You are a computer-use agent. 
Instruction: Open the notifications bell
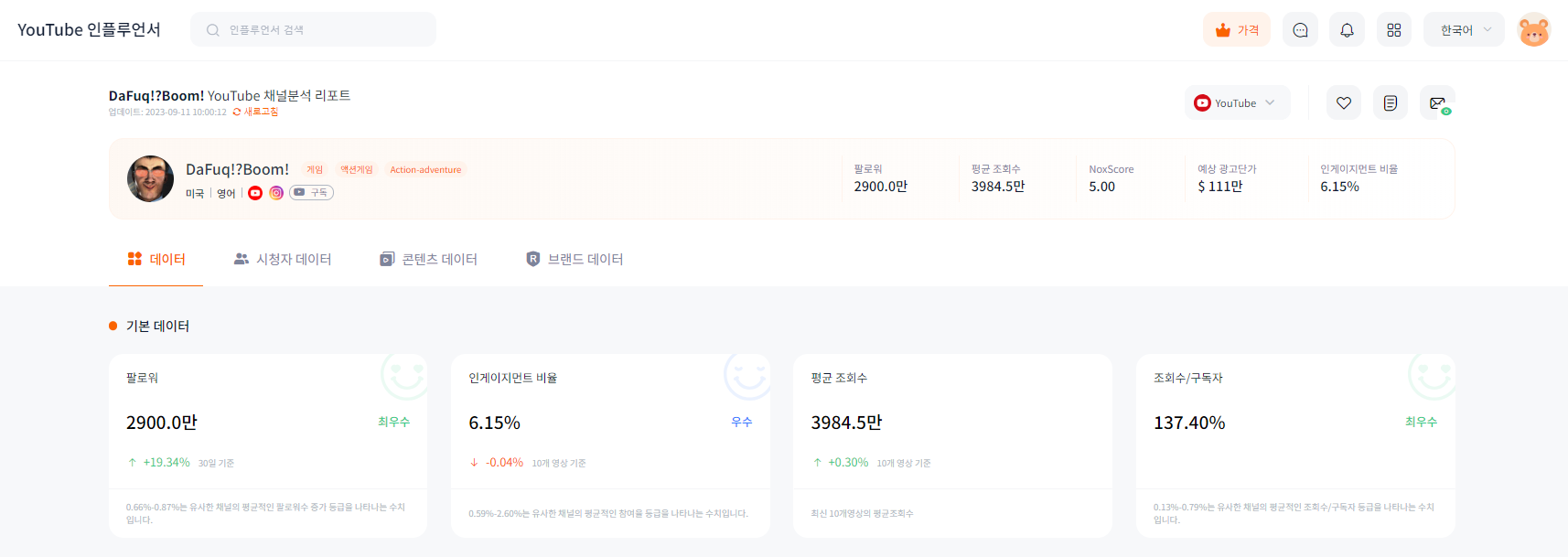coord(1347,30)
